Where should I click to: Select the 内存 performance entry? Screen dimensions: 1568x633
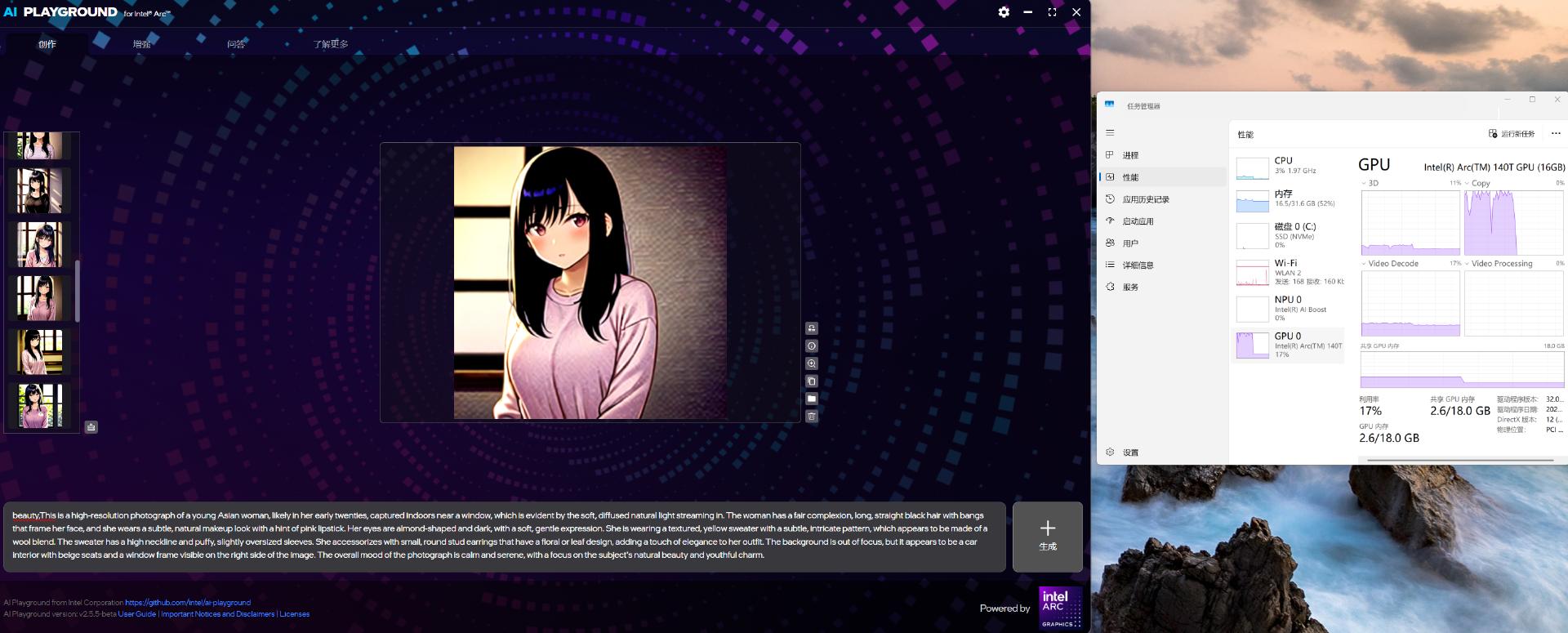pos(1288,199)
